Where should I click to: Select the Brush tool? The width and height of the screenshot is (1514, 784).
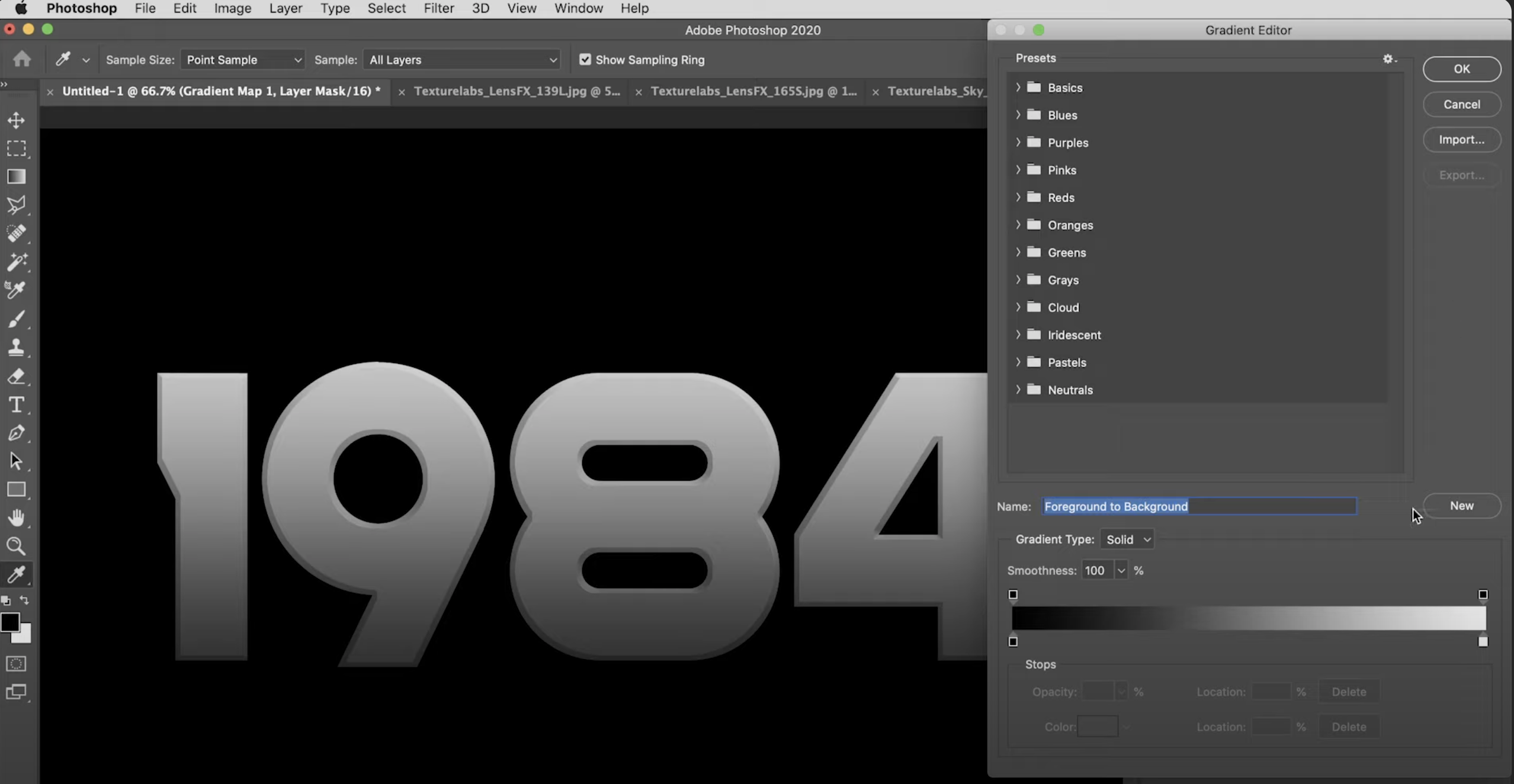pos(16,319)
